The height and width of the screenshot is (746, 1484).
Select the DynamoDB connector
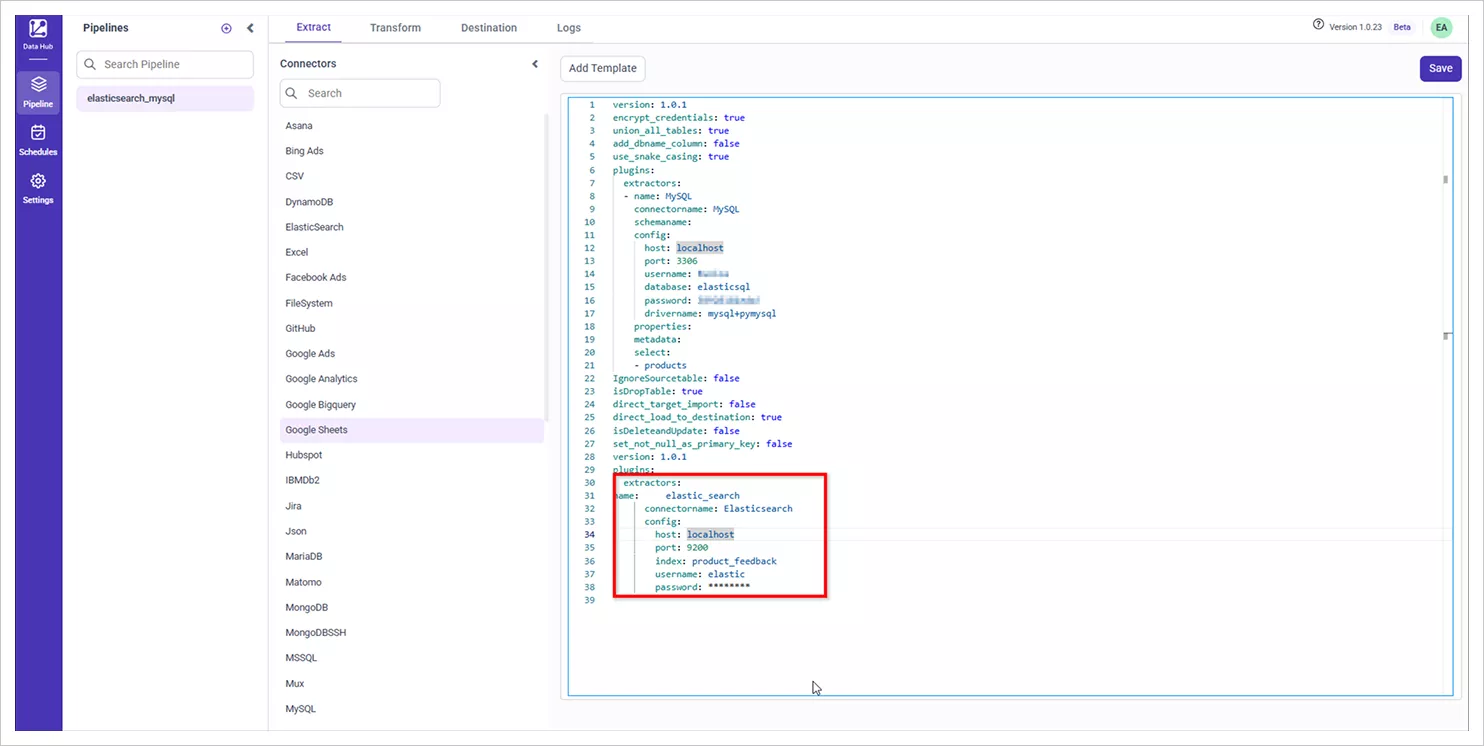click(412, 202)
